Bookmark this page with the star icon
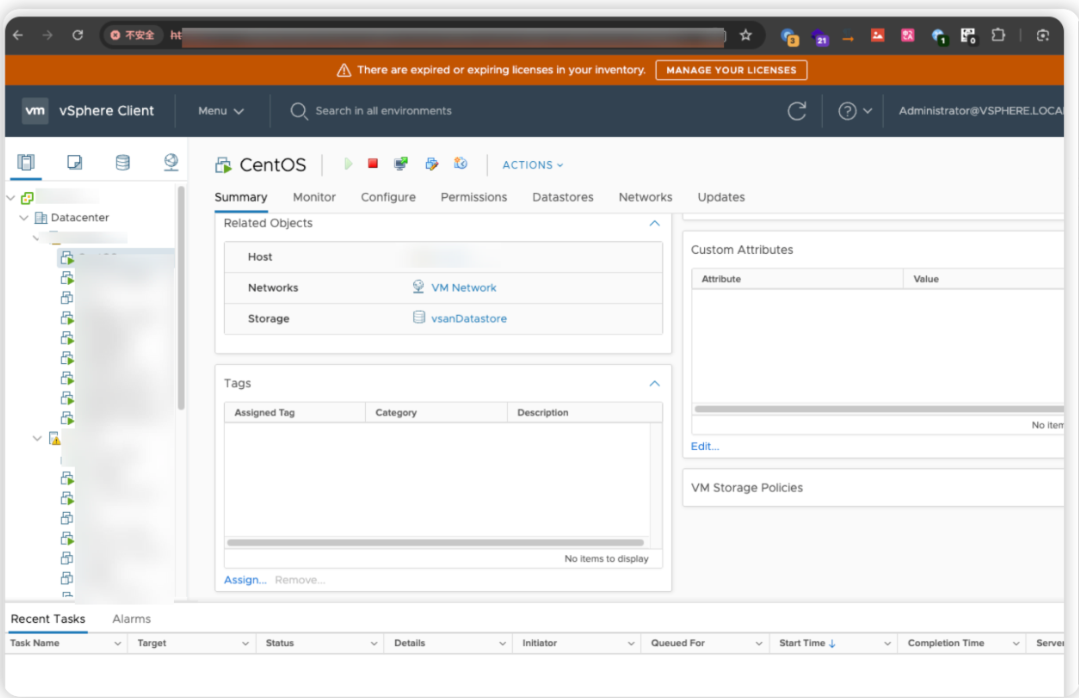1079x698 pixels. coord(745,35)
